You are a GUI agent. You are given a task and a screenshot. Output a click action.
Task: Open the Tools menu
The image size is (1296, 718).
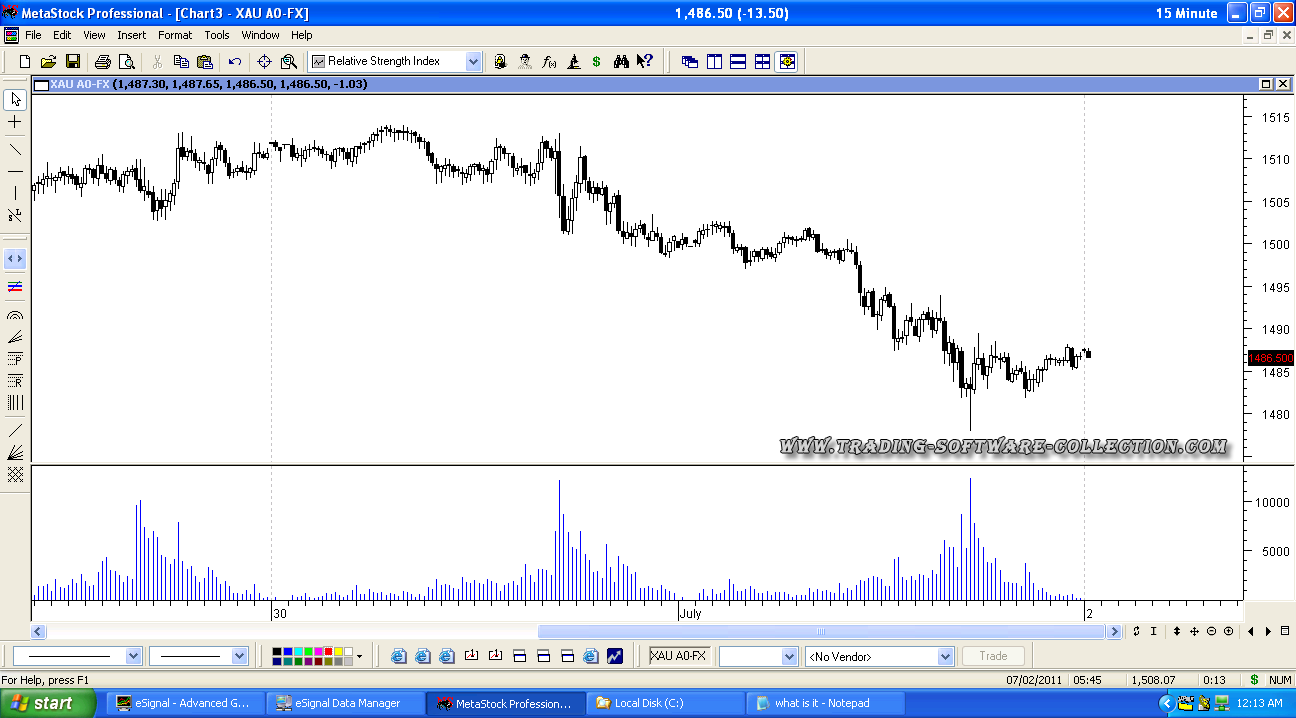click(217, 35)
